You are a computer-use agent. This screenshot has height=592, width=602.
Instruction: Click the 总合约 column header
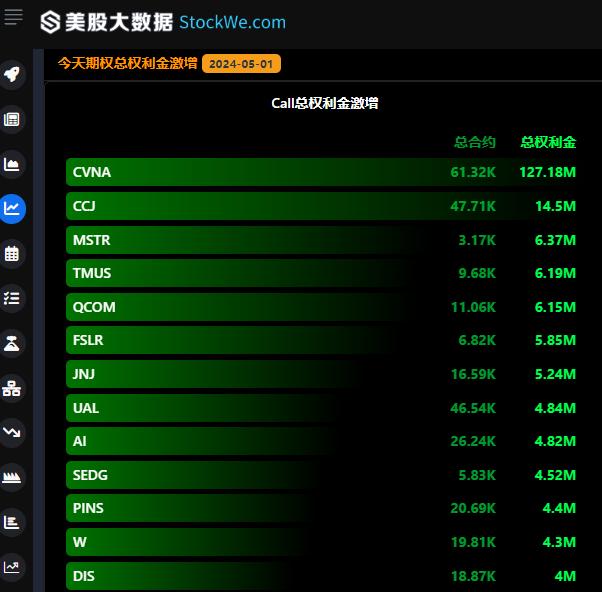click(475, 142)
